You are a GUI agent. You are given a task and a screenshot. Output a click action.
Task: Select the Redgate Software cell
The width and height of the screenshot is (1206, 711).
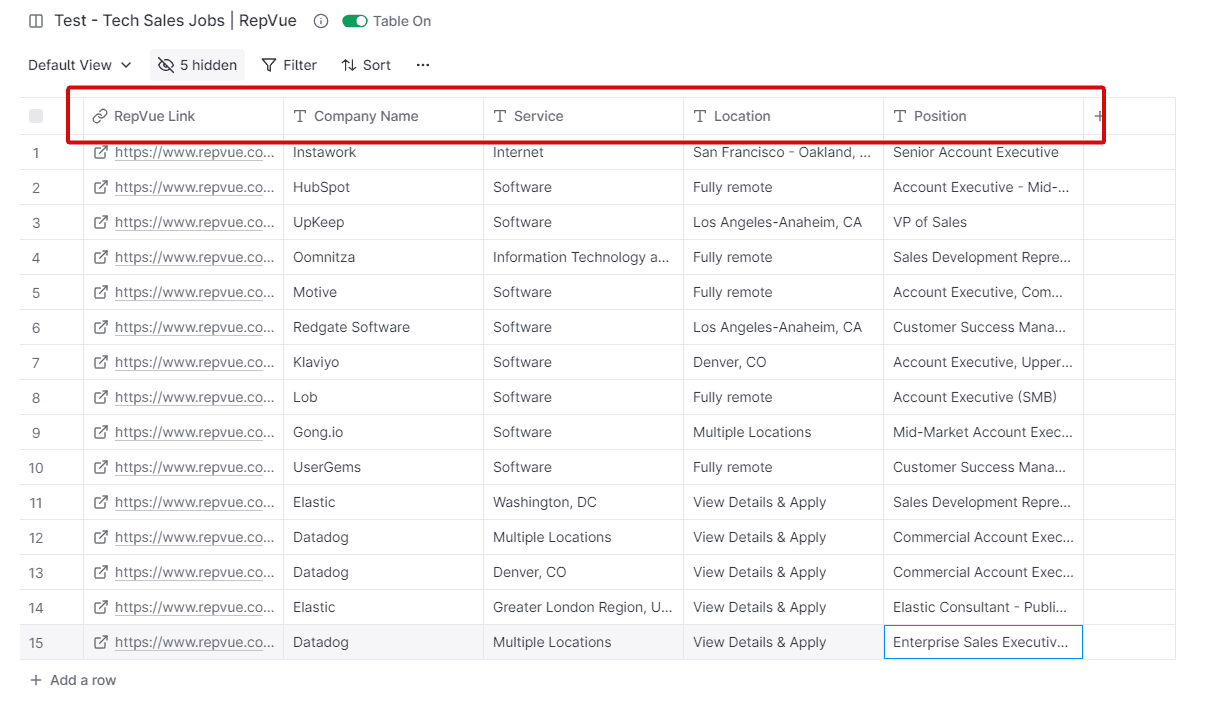pos(384,327)
